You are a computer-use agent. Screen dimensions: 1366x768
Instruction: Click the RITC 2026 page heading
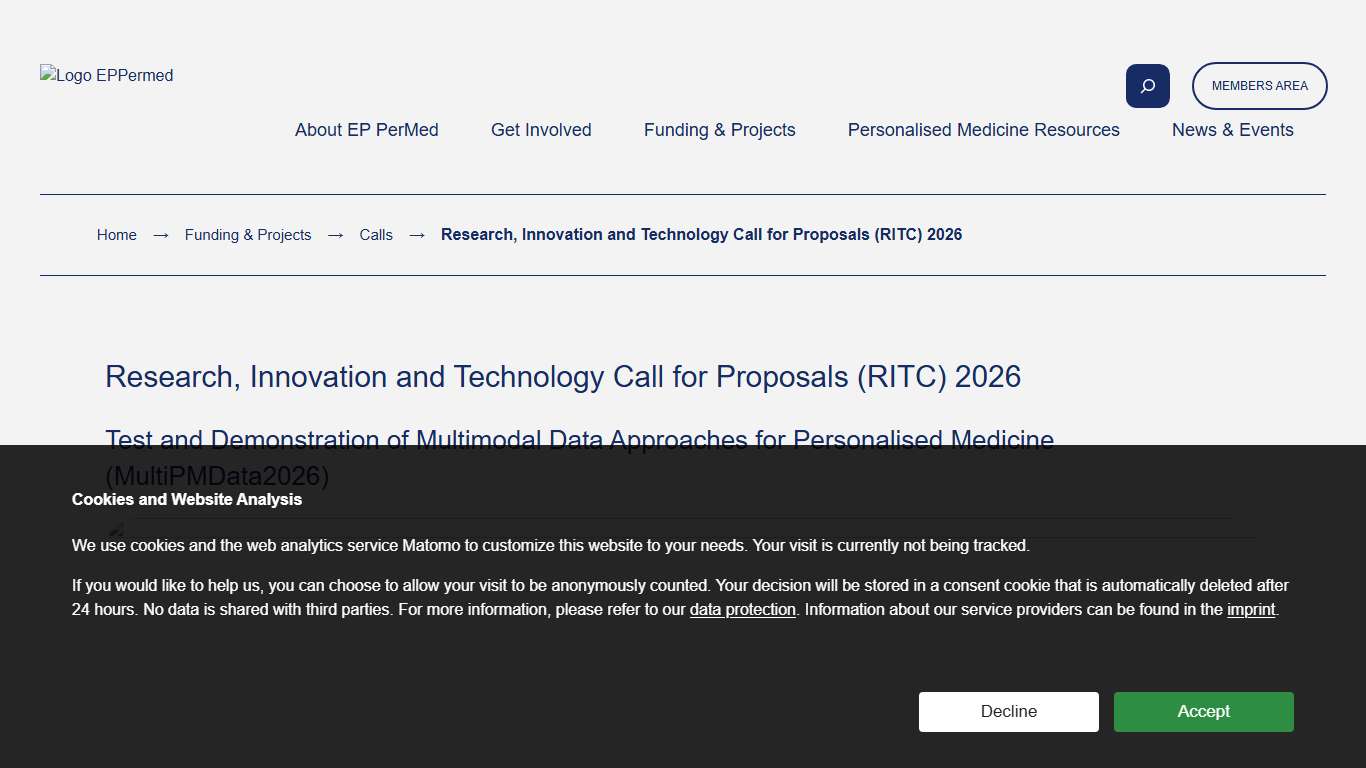pos(562,377)
